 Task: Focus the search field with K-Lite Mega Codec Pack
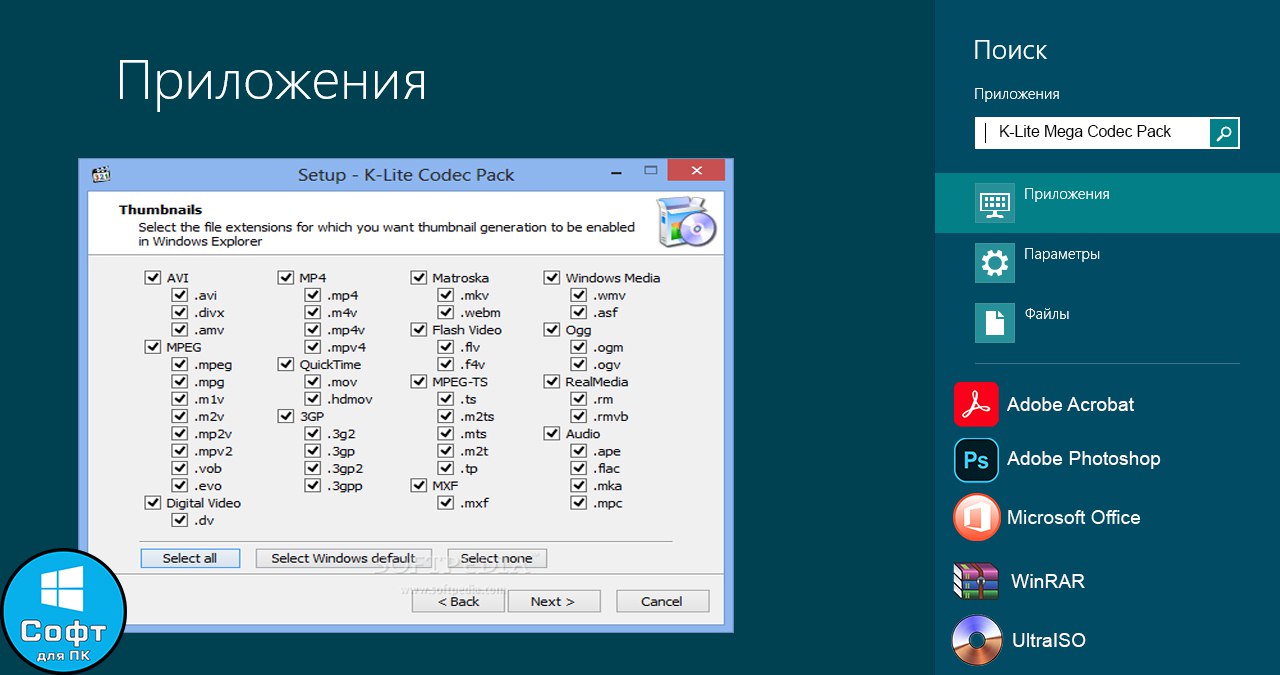(1092, 132)
